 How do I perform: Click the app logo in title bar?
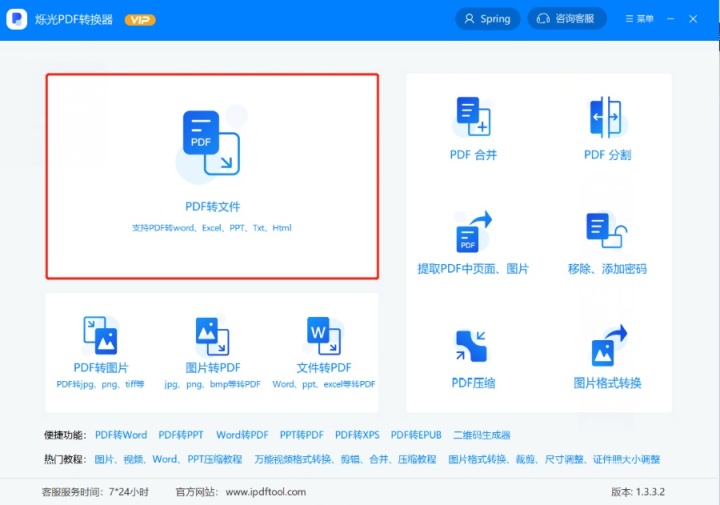click(x=17, y=19)
